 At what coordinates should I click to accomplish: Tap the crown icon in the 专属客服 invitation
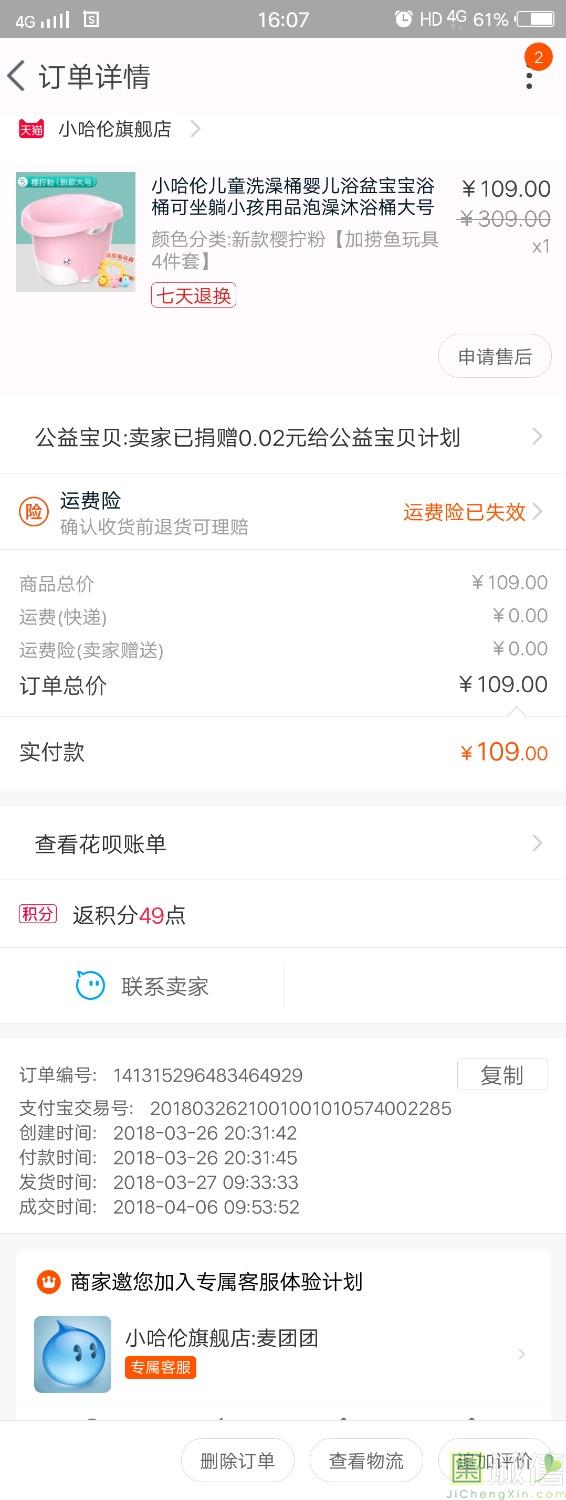48,1282
